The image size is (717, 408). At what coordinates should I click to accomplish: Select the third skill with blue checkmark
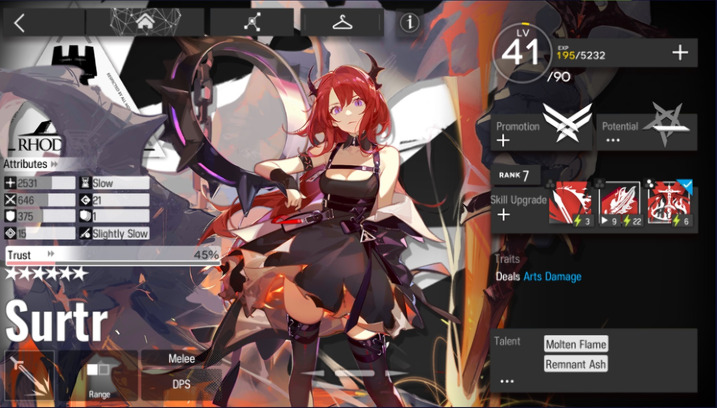pos(670,203)
